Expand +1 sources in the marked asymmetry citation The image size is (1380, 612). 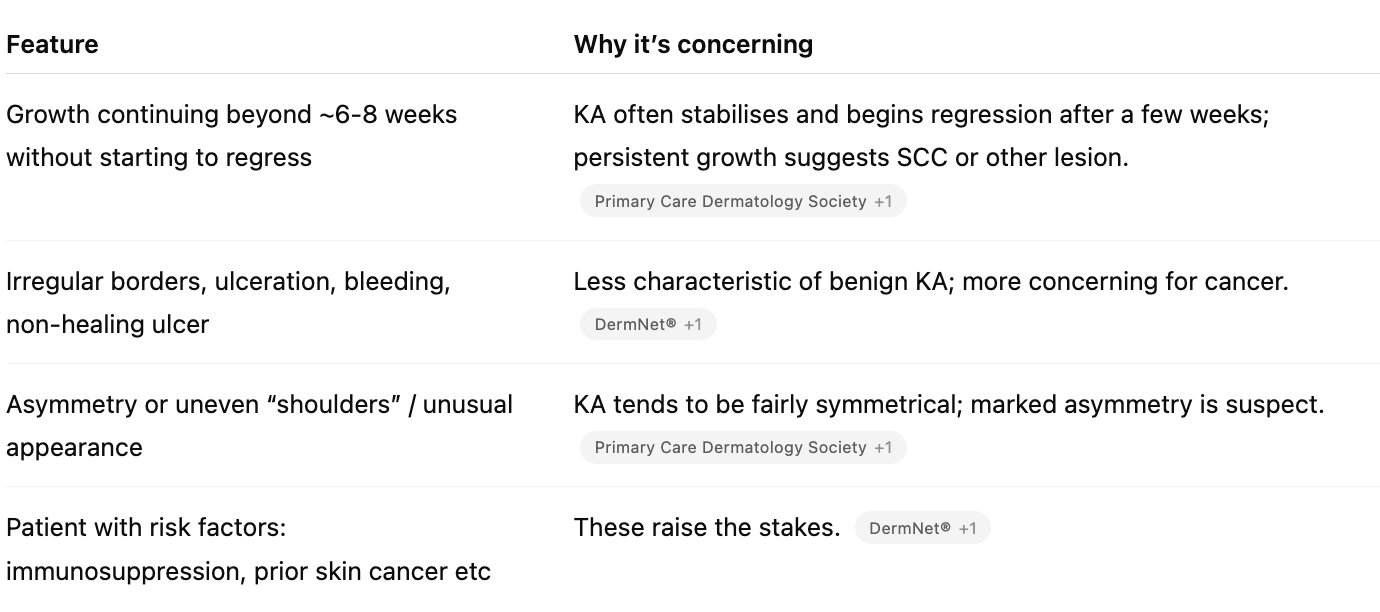point(883,447)
